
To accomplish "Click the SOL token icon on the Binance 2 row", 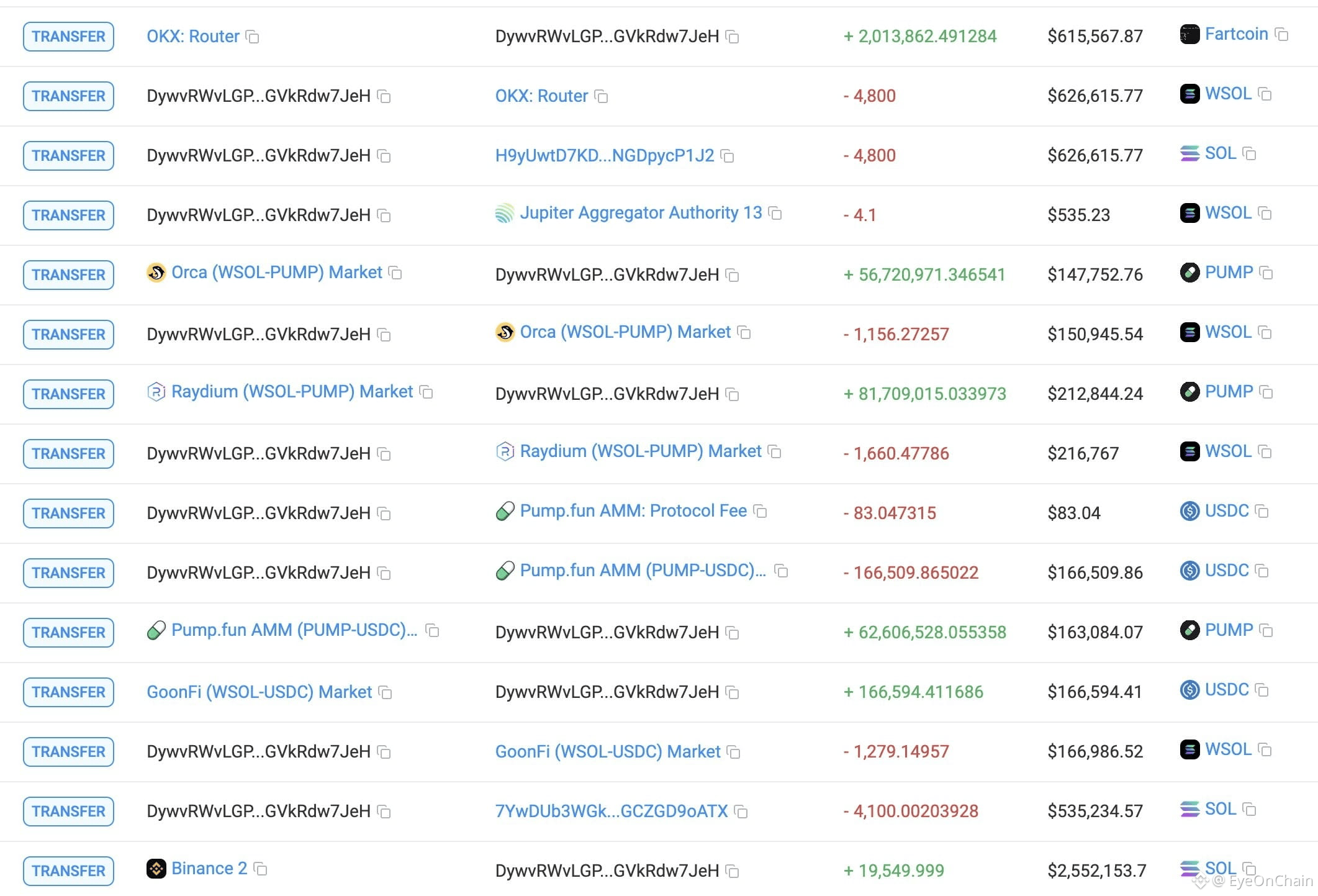I will click(x=1189, y=869).
